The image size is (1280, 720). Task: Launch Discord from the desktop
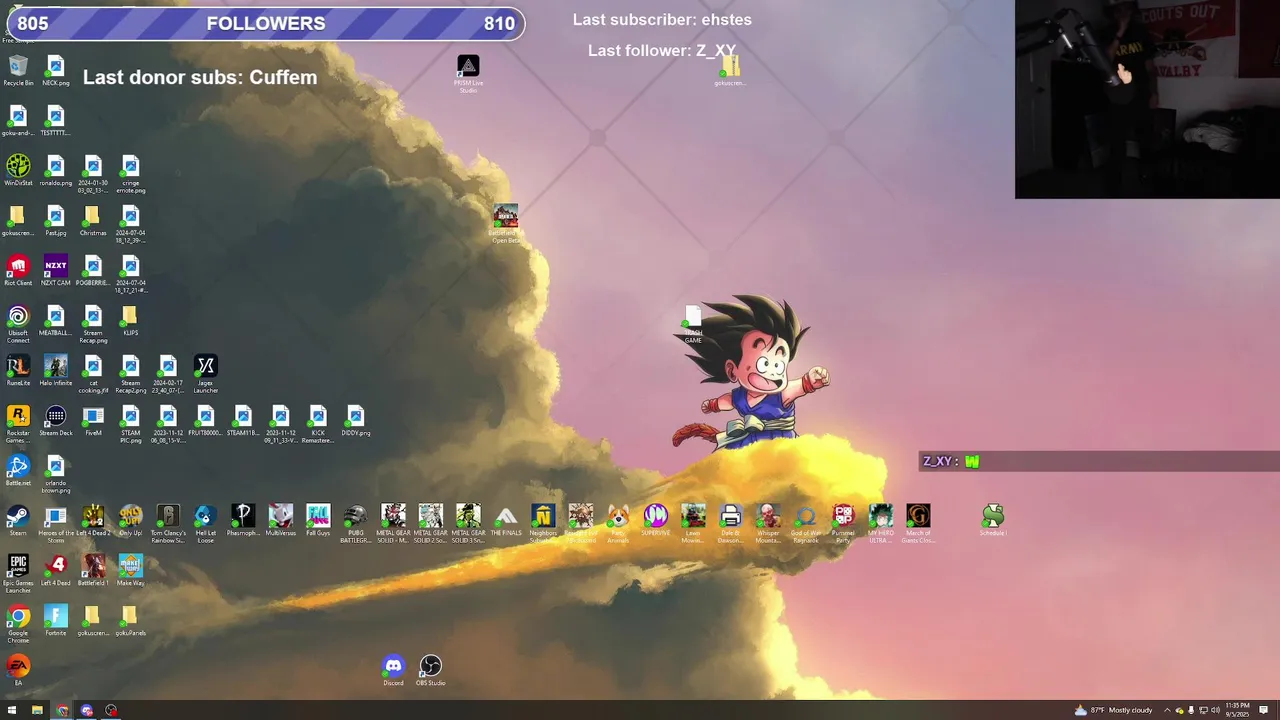pos(393,670)
